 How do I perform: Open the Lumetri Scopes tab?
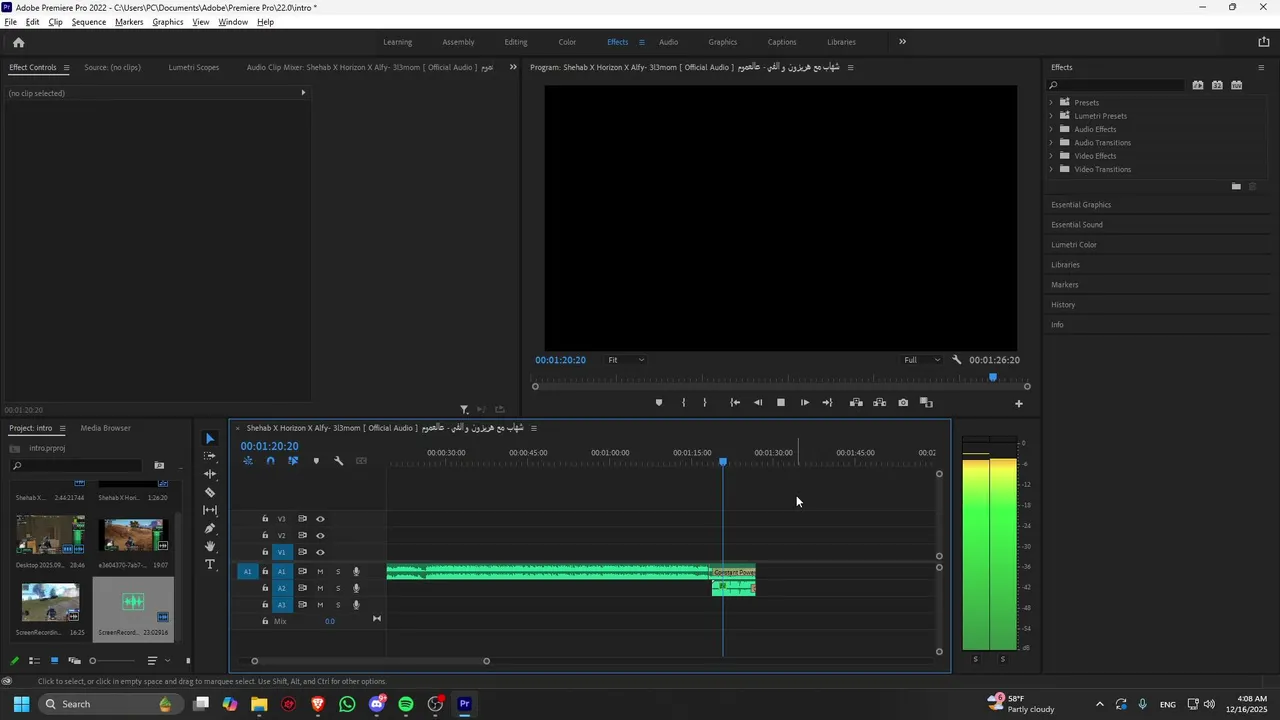pyautogui.click(x=193, y=67)
